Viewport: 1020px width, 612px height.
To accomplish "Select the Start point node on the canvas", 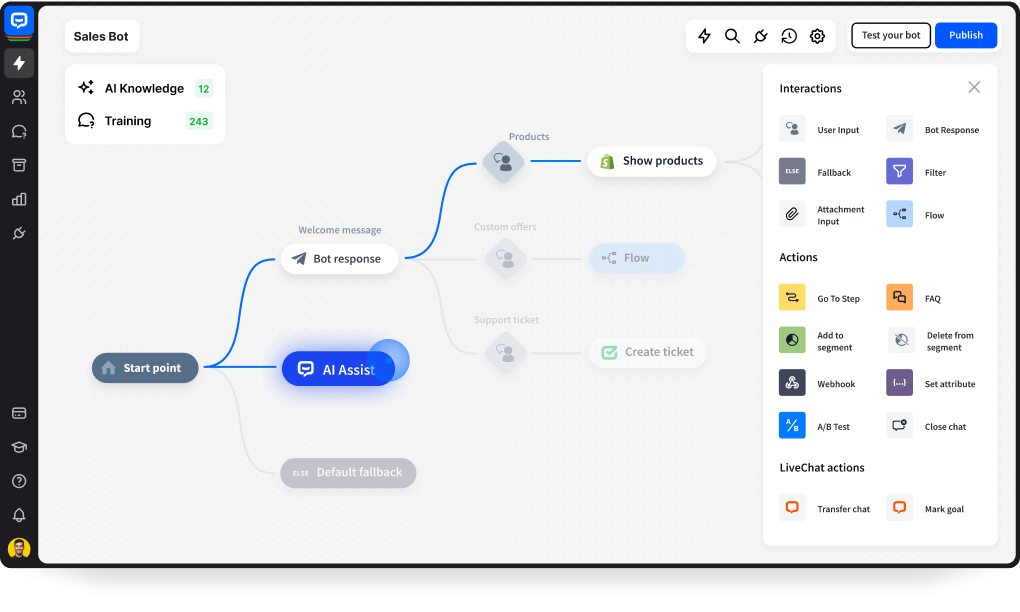I will tap(144, 368).
